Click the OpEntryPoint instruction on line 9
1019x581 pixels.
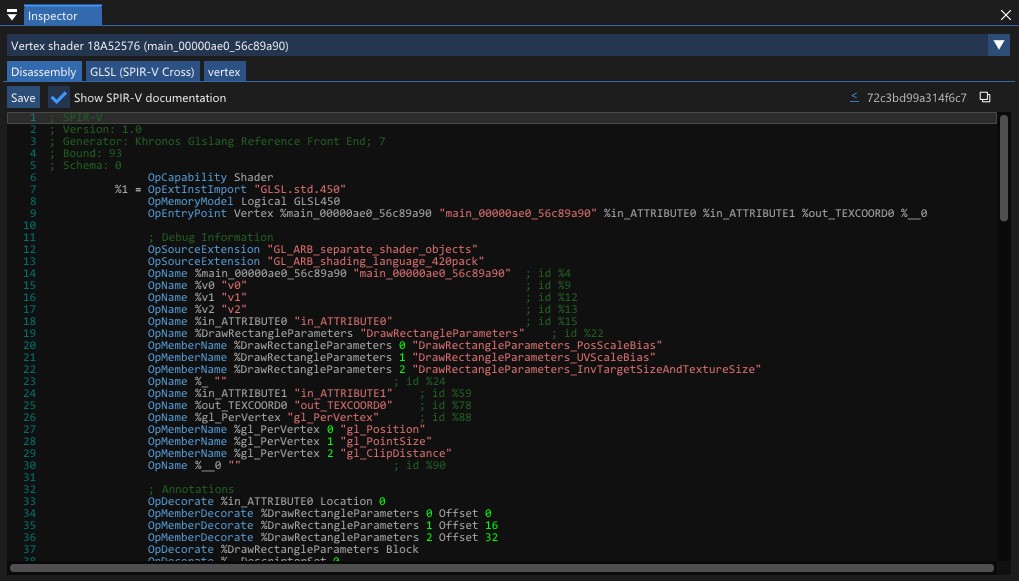[x=187, y=213]
